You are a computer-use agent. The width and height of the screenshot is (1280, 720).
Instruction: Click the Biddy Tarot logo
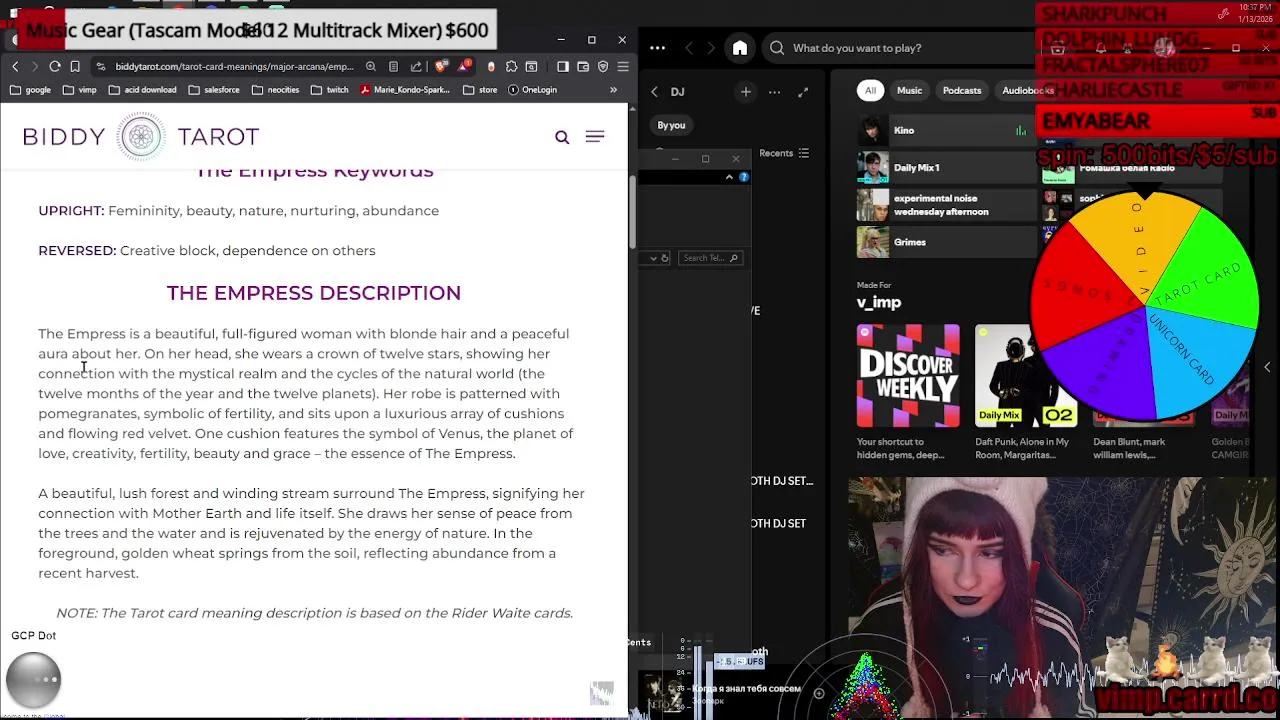[x=141, y=136]
